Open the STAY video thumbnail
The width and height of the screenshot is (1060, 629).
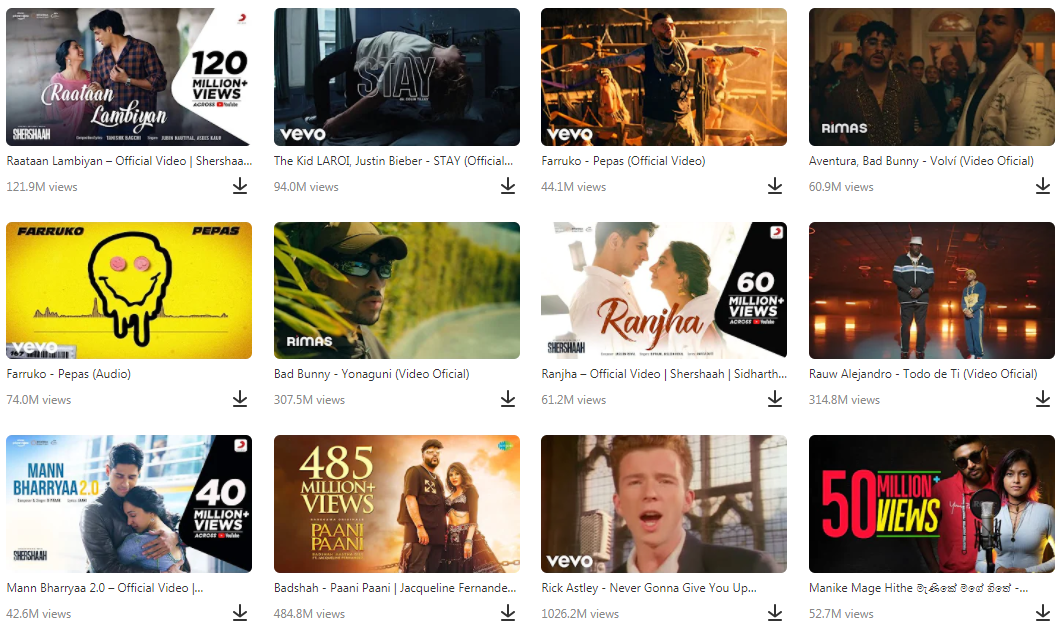coord(396,77)
